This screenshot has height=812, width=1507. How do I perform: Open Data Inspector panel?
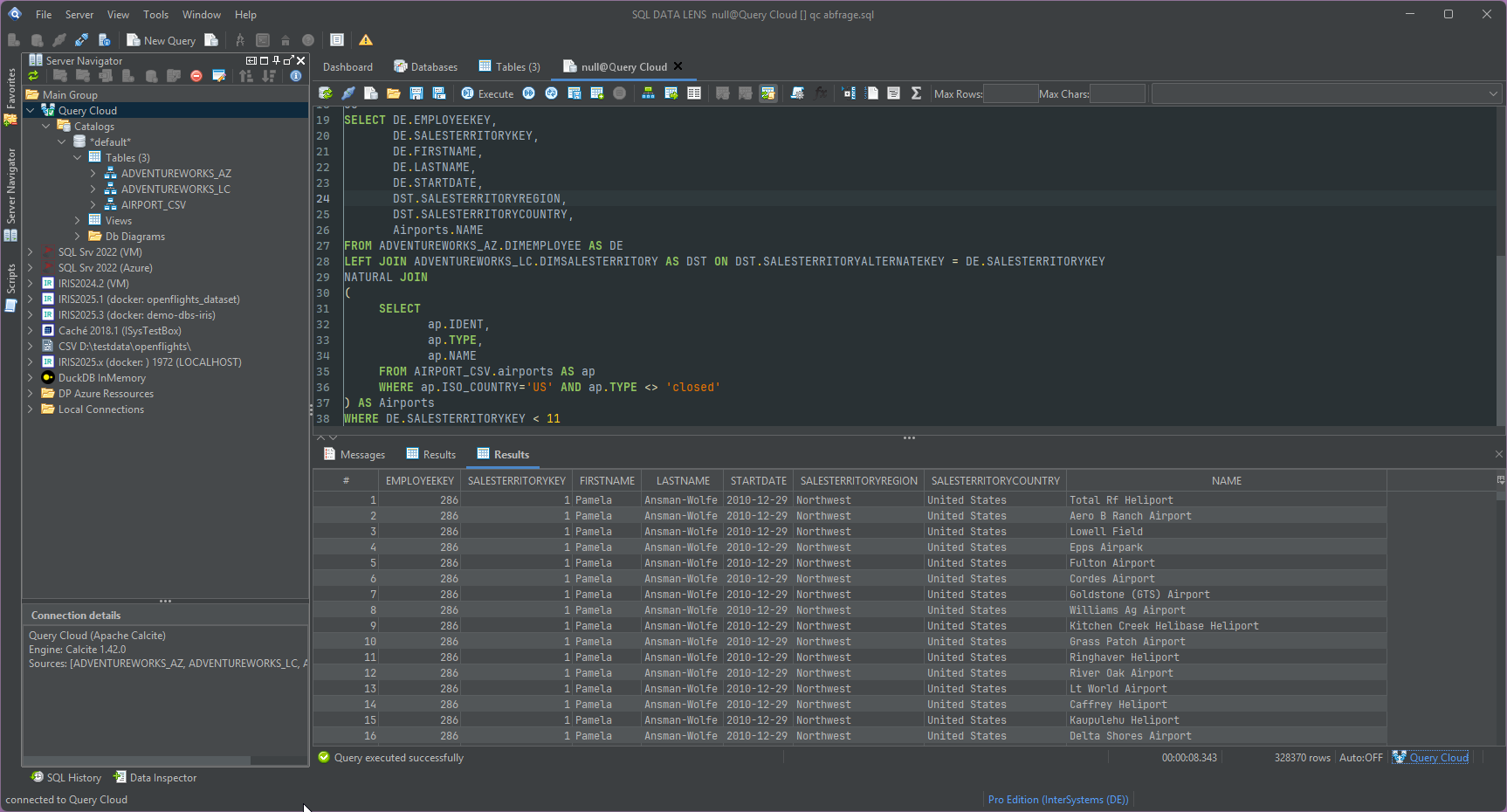pos(155,778)
